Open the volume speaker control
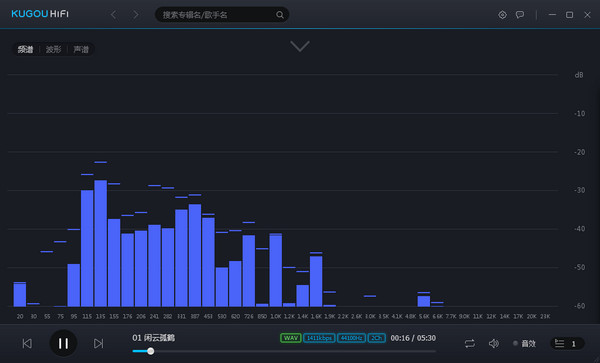The image size is (600, 363). click(494, 343)
